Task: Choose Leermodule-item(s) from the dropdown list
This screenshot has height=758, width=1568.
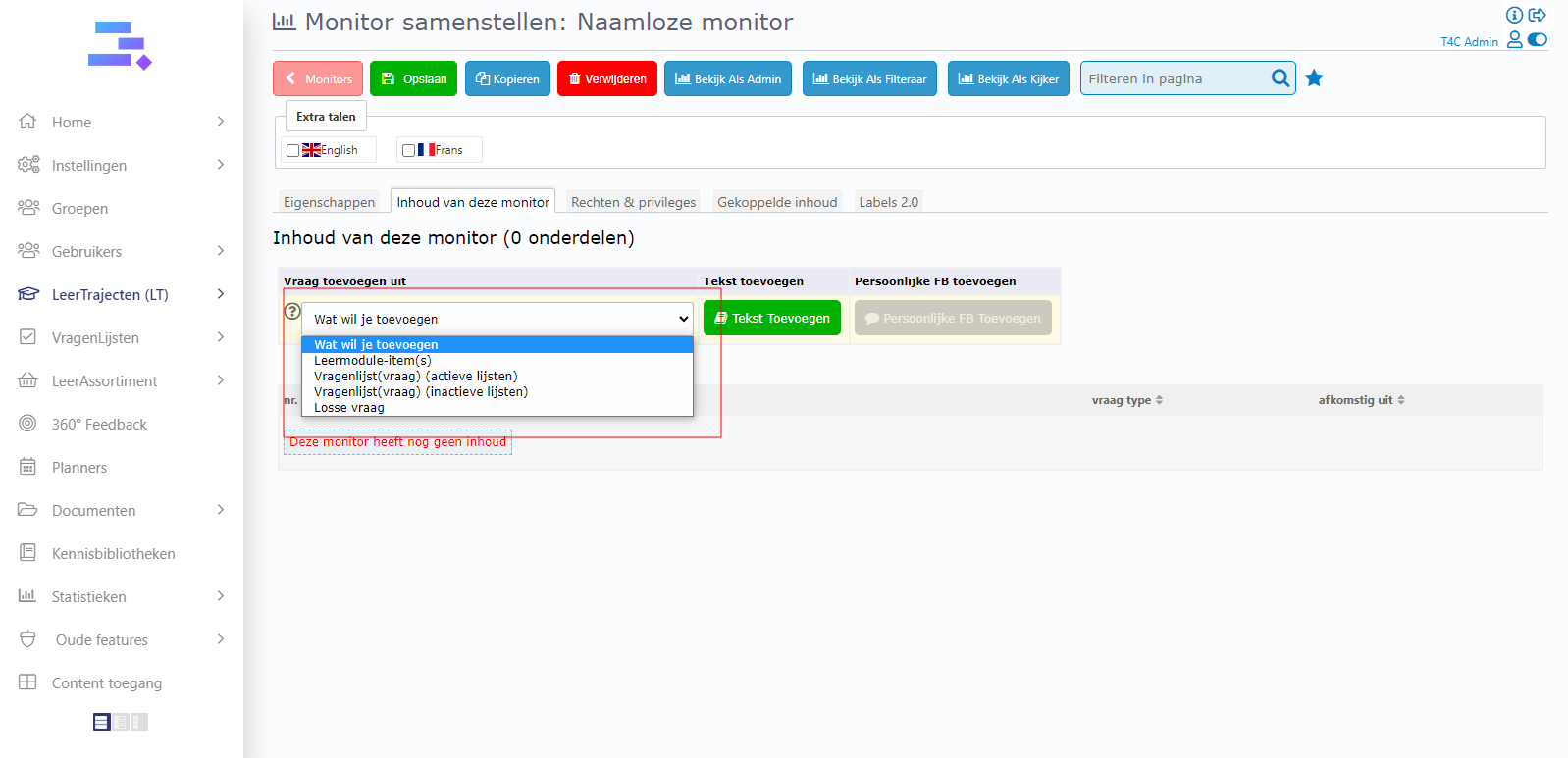Action: point(372,361)
